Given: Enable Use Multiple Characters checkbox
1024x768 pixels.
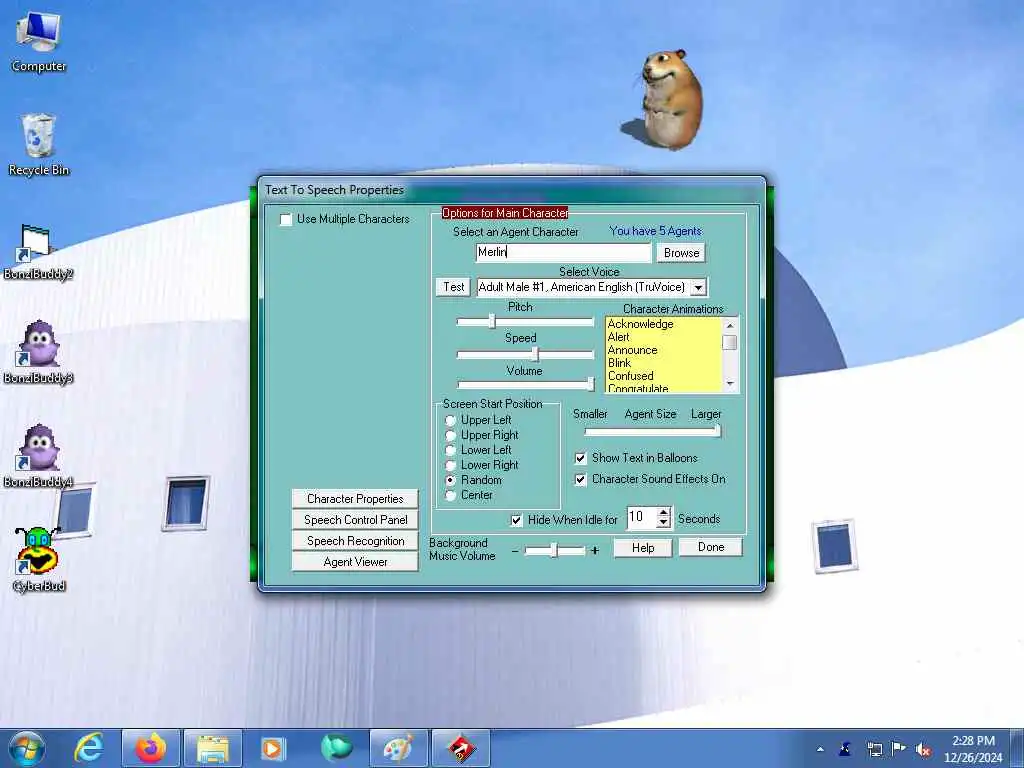Looking at the screenshot, I should [x=285, y=219].
